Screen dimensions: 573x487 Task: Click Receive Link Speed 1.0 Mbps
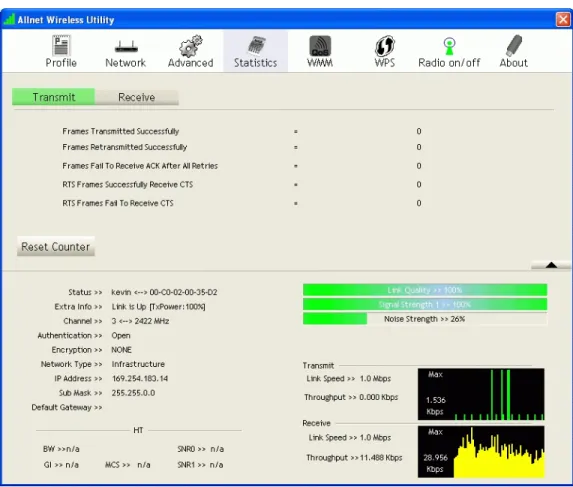(x=349, y=438)
